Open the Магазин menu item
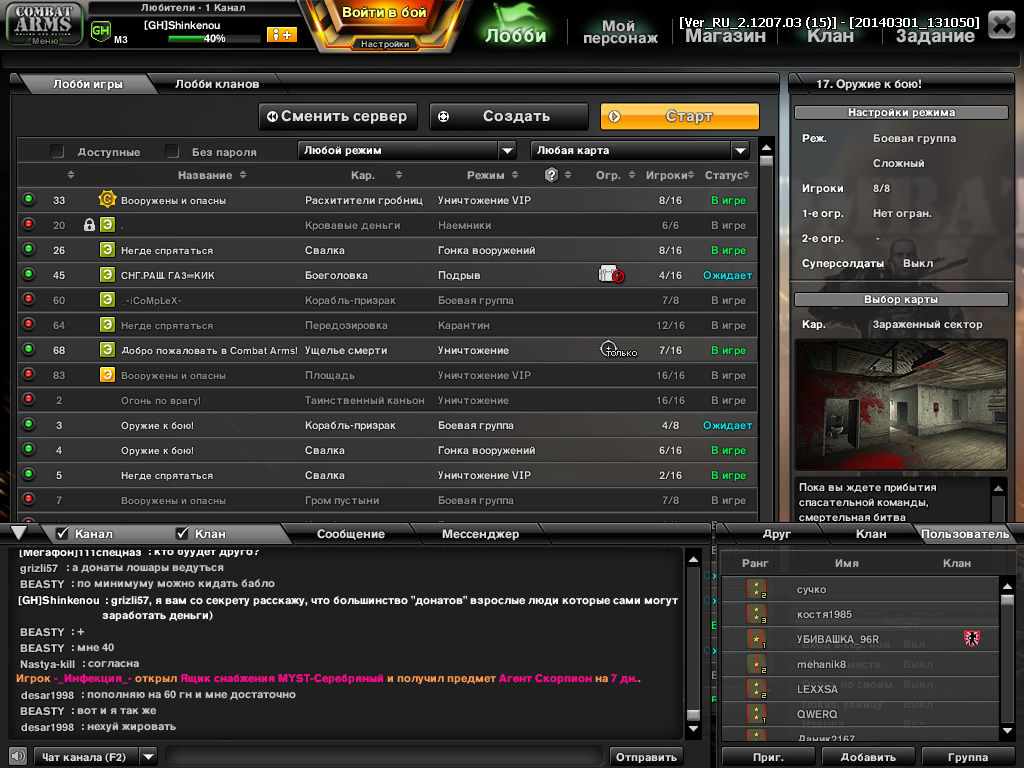The image size is (1024, 768). coord(725,35)
